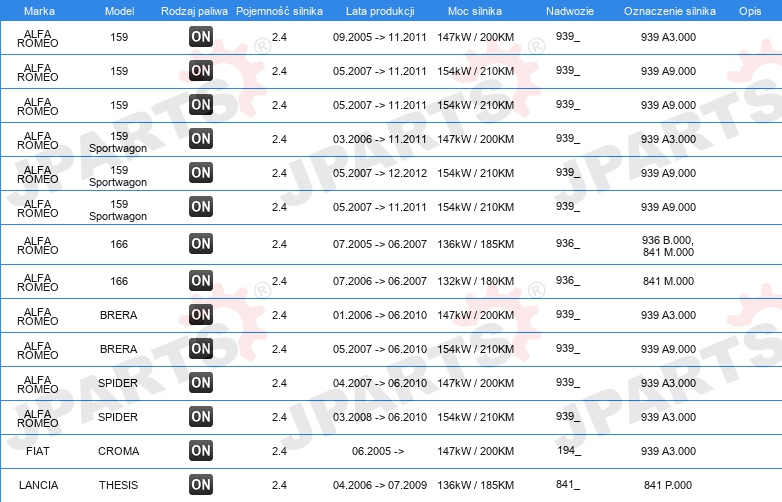This screenshot has width=782, height=502.
Task: Click body code 936_ in the 180KM row
Action: (x=568, y=280)
